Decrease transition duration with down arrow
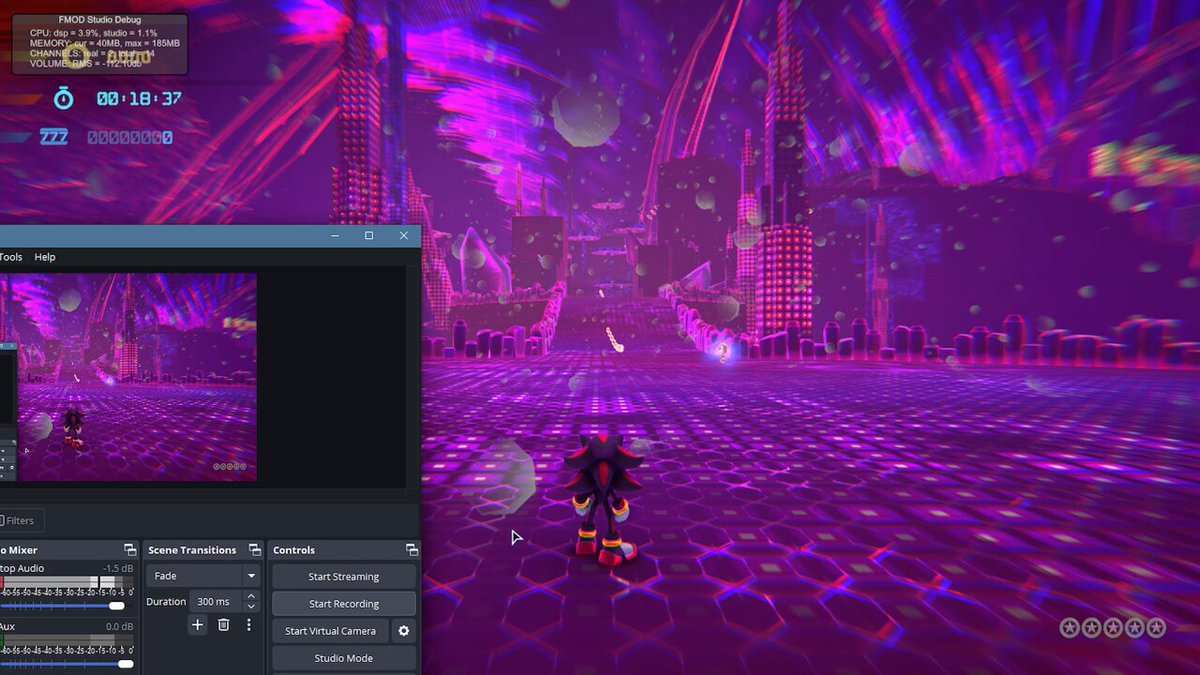The image size is (1200, 675). pos(251,607)
